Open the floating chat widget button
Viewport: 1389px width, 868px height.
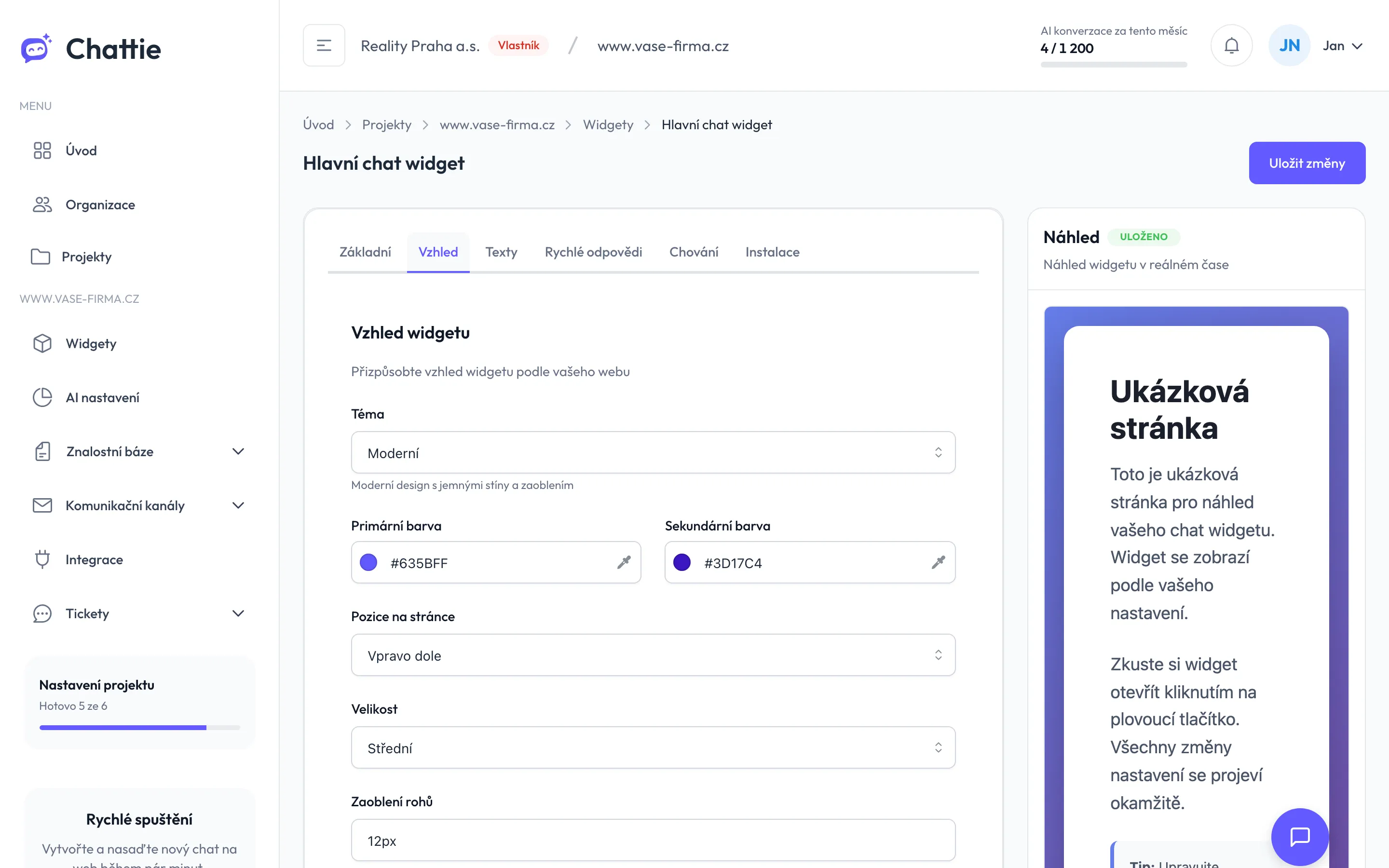click(1300, 837)
